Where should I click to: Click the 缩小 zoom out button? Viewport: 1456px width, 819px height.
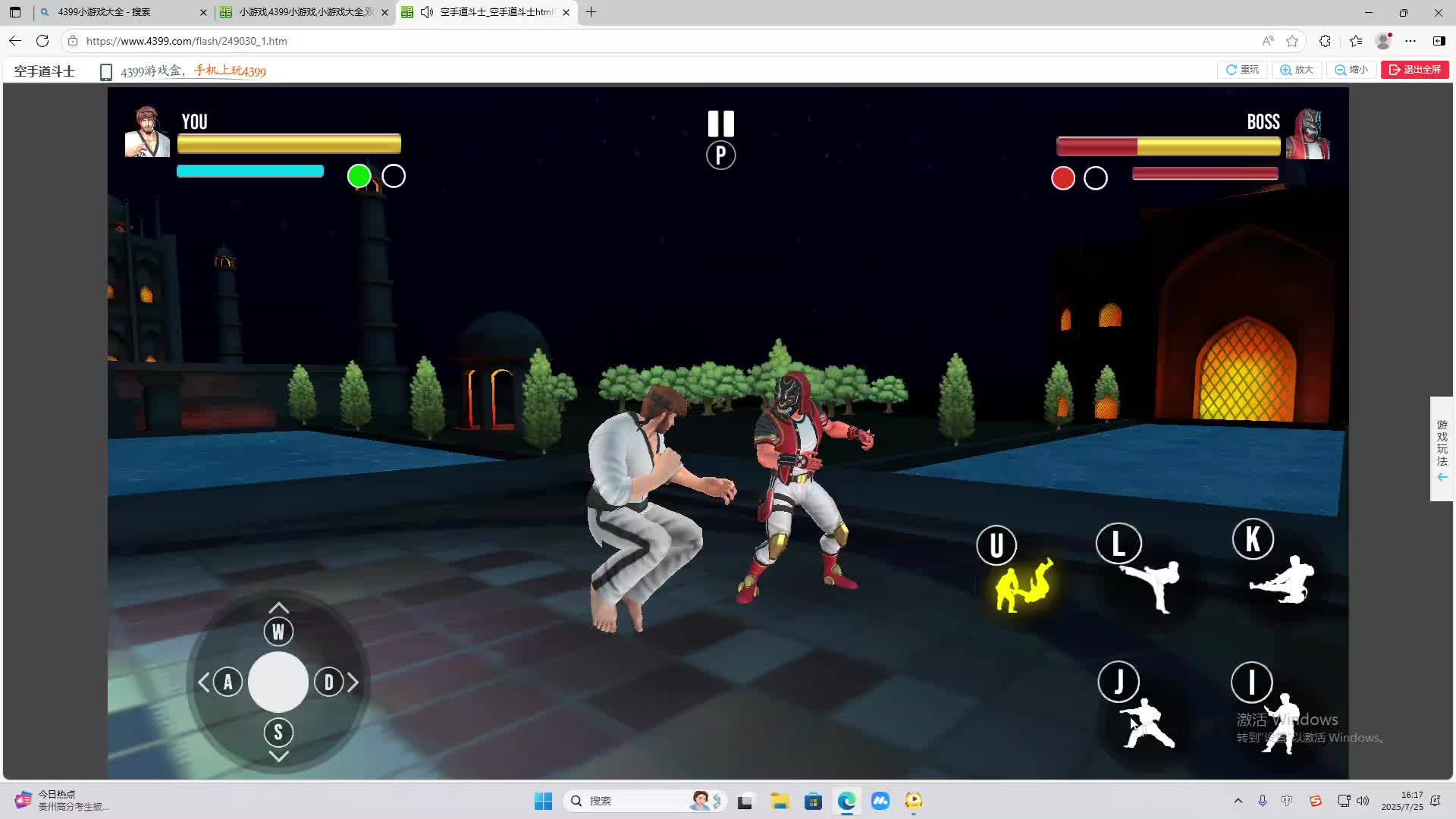click(x=1351, y=70)
